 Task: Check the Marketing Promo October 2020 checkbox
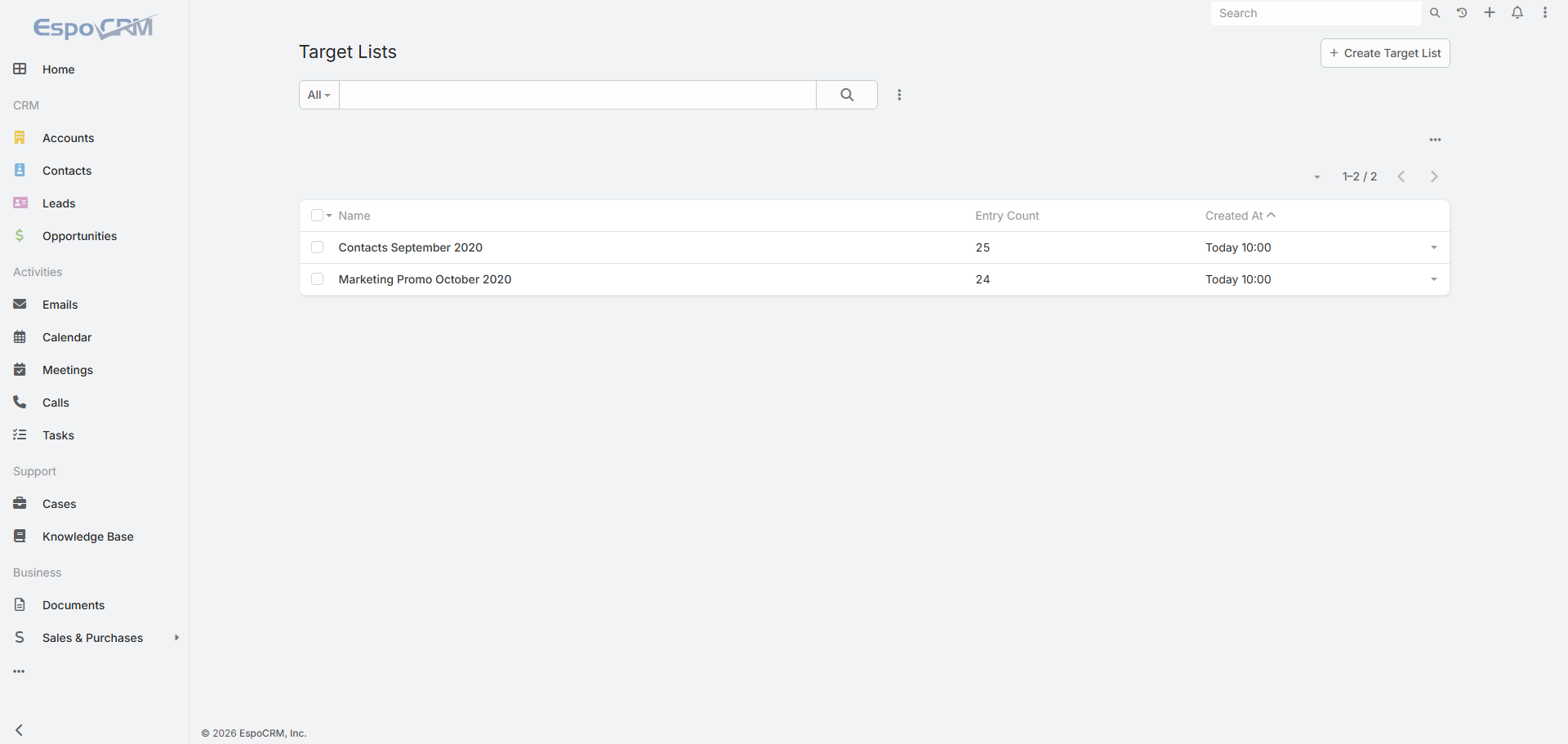coord(318,279)
